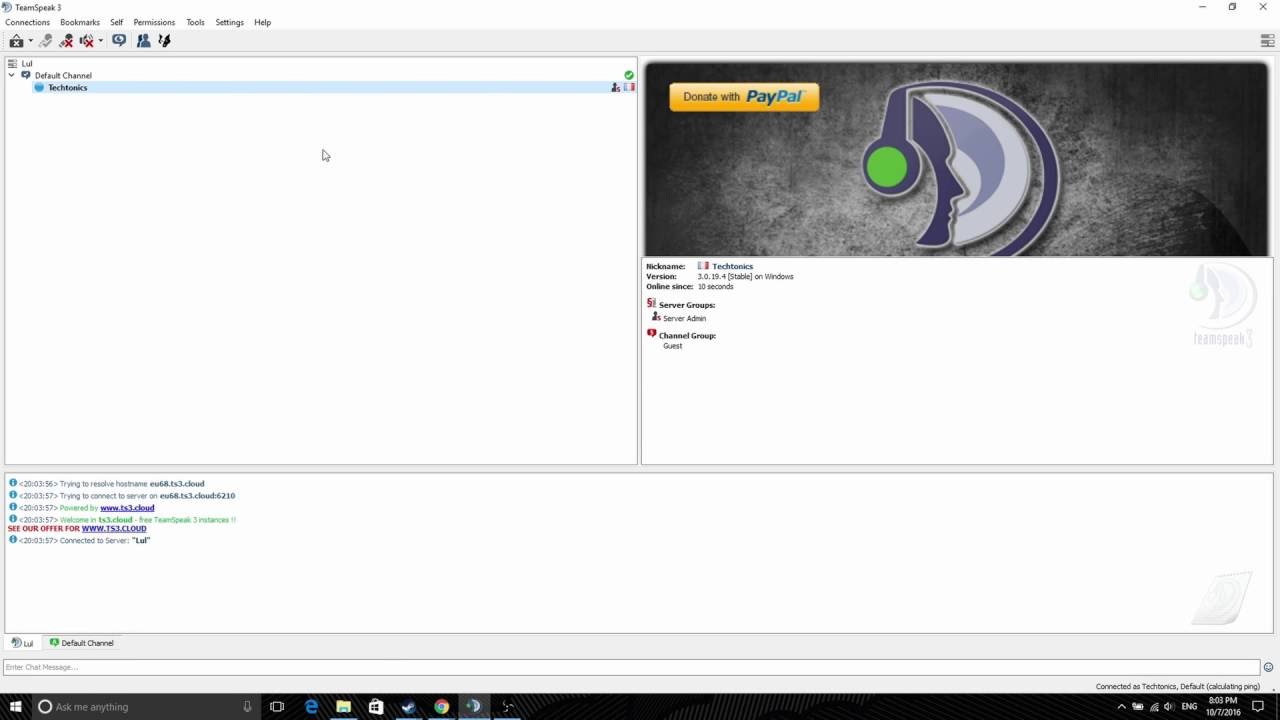Click the layout icon at toolbar right end
The image size is (1280, 720).
[1267, 41]
